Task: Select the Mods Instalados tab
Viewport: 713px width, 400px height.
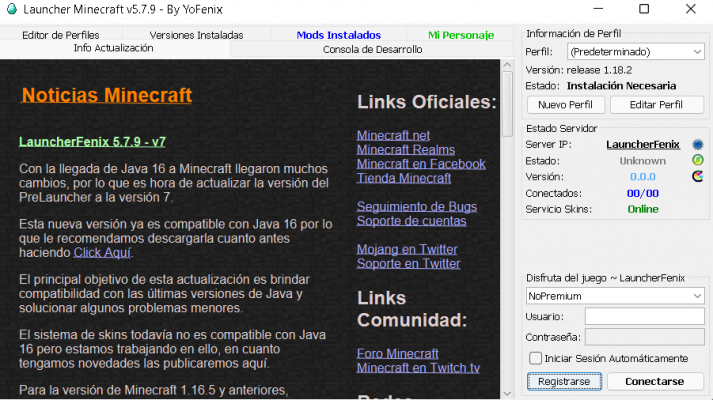Action: [337, 35]
